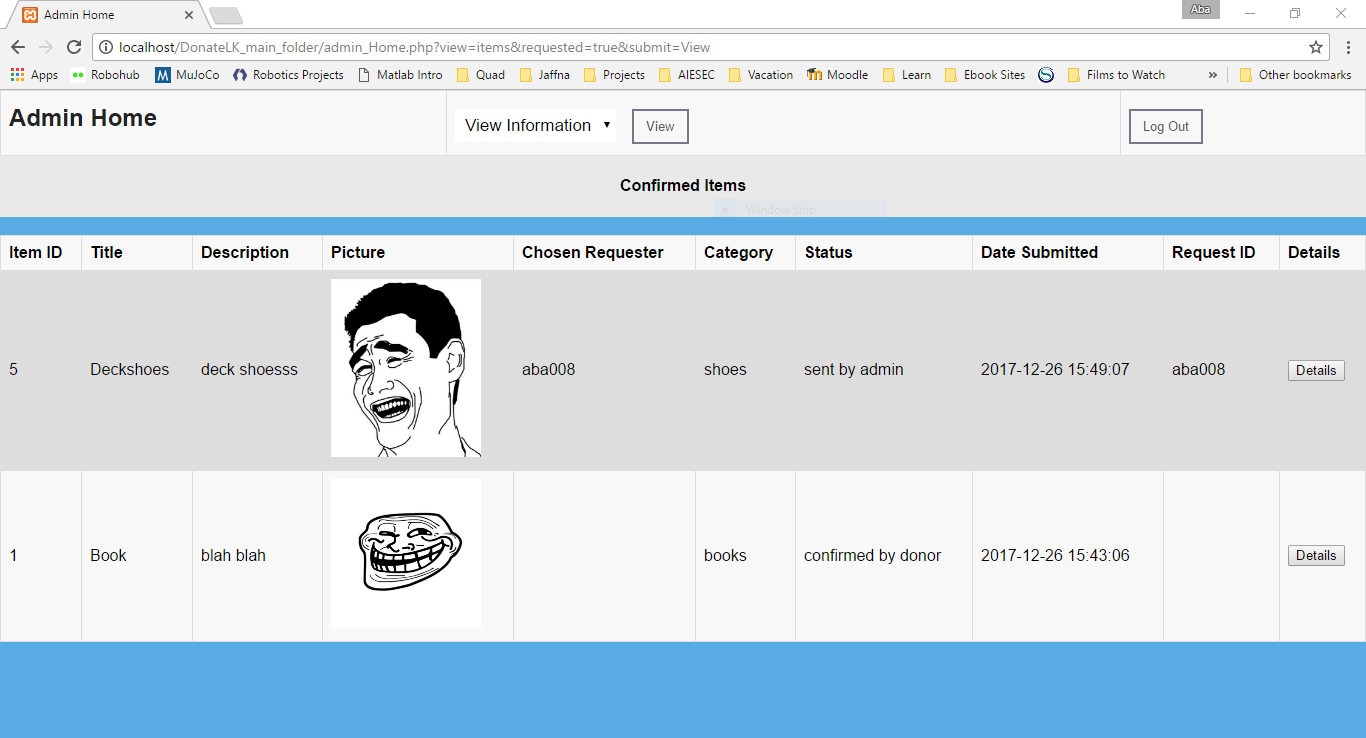Expand the View Information dropdown

(x=536, y=125)
